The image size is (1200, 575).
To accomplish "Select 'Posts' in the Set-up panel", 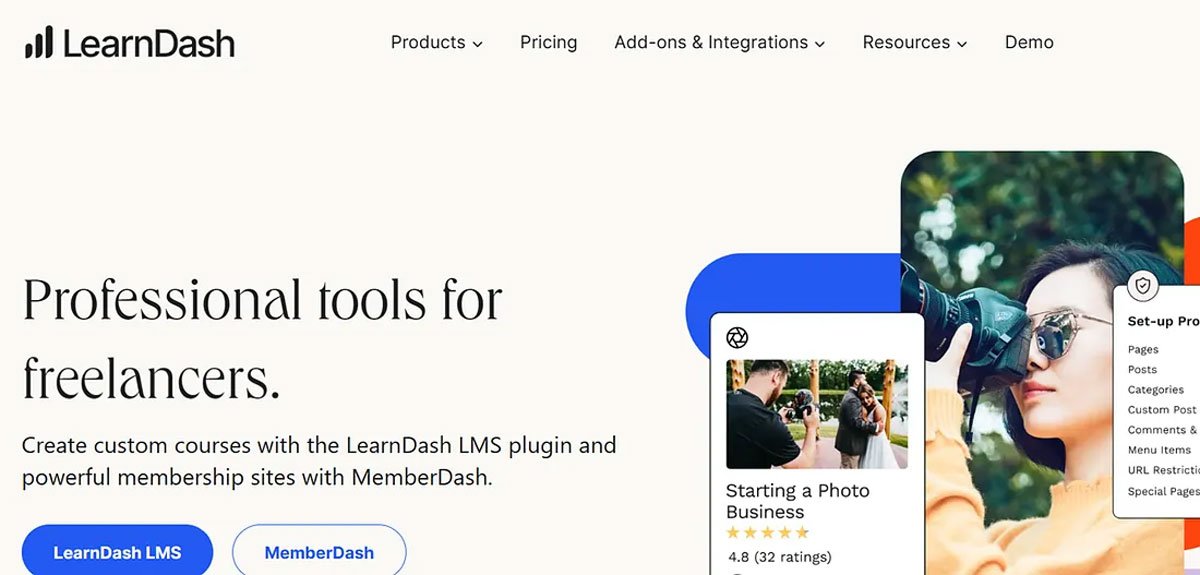I will coord(1142,370).
